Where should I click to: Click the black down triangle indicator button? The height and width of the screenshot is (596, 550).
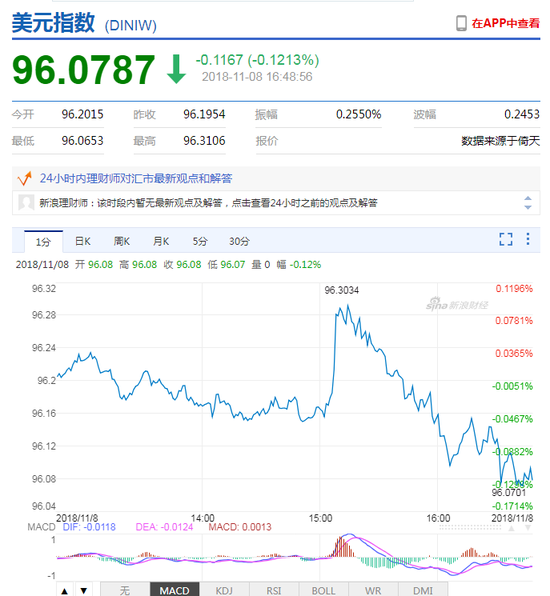point(84,590)
